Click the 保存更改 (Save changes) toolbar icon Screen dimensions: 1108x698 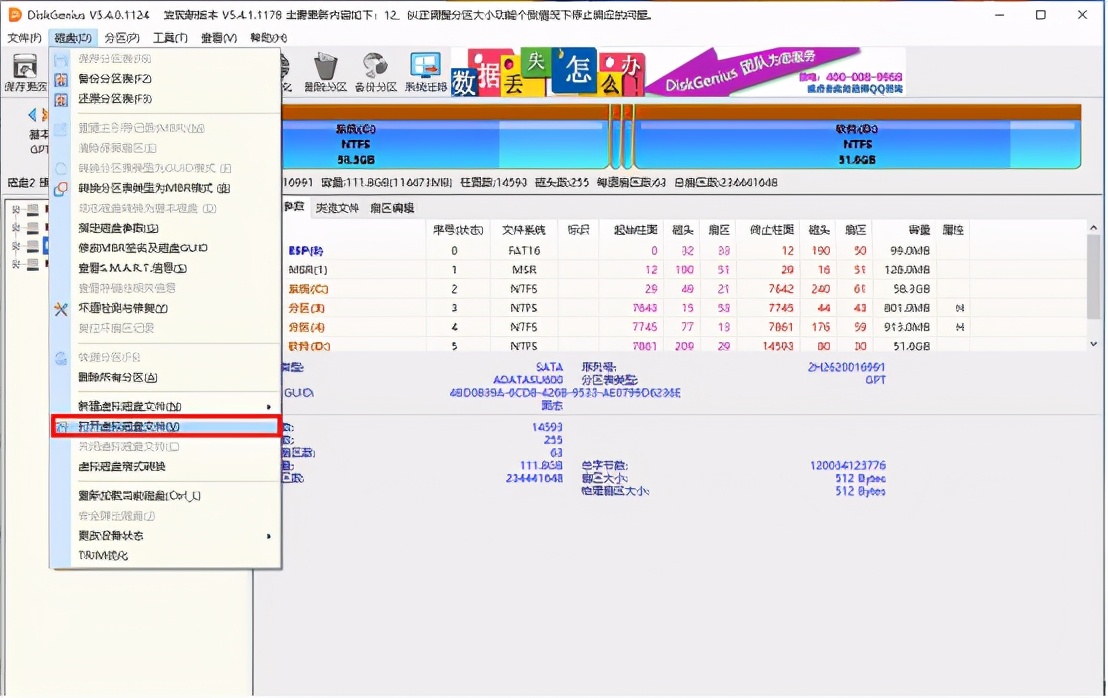pos(25,73)
